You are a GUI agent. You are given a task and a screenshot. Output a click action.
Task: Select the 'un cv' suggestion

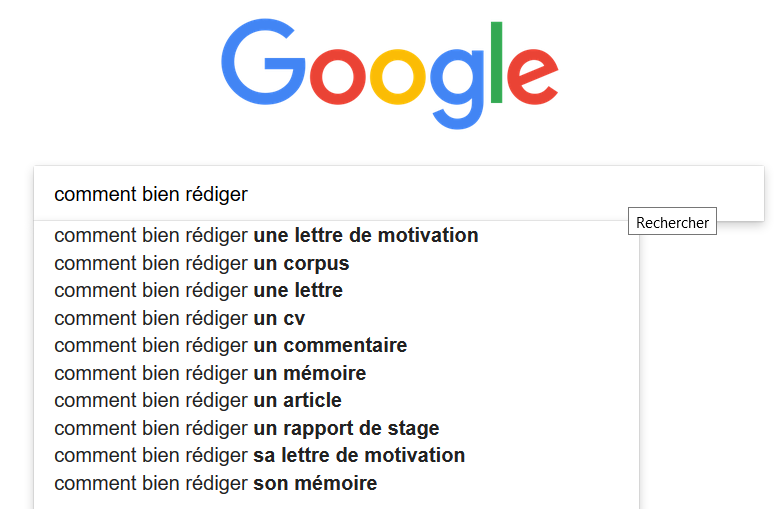pos(337,318)
